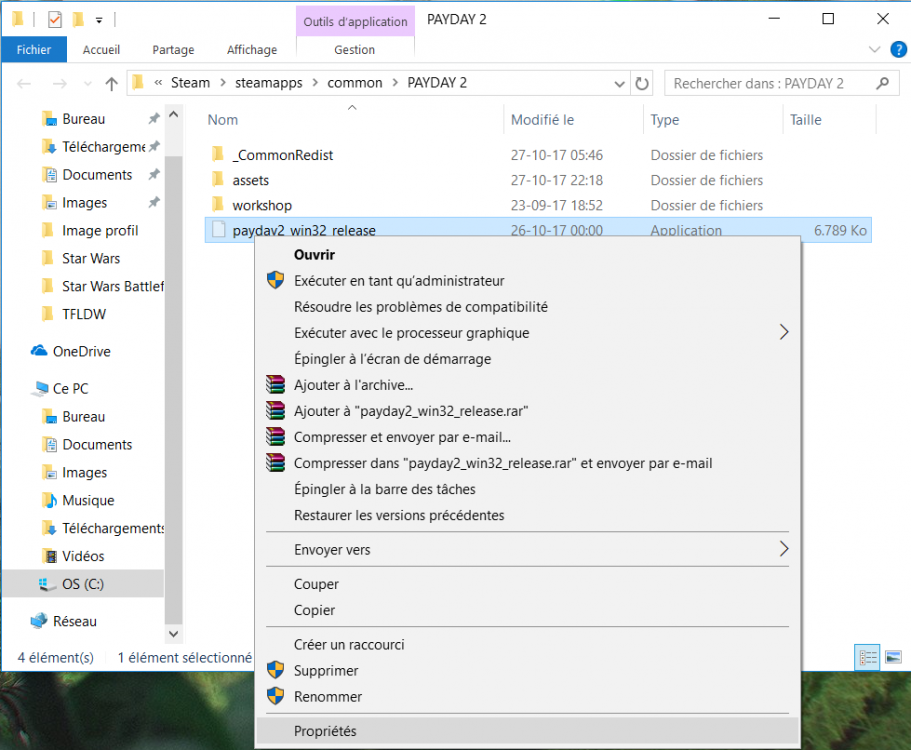Sort files by 'Modifié le' column

[x=542, y=120]
